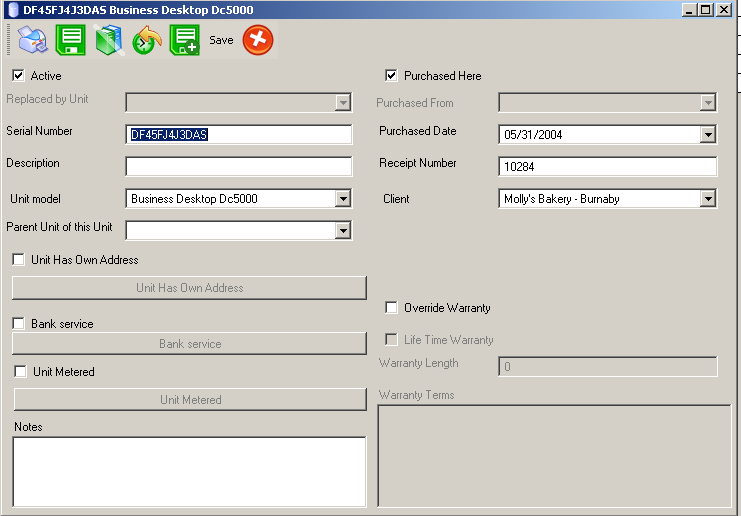
Task: Click the Serial Number input field
Action: tap(239, 135)
